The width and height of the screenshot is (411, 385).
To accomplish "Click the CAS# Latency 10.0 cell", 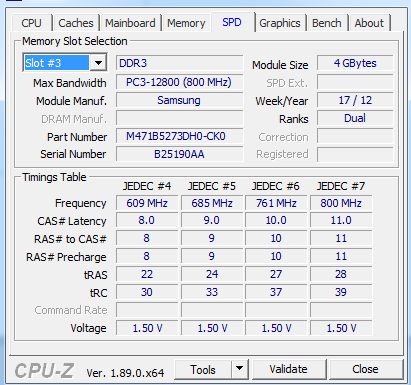I will [276, 220].
